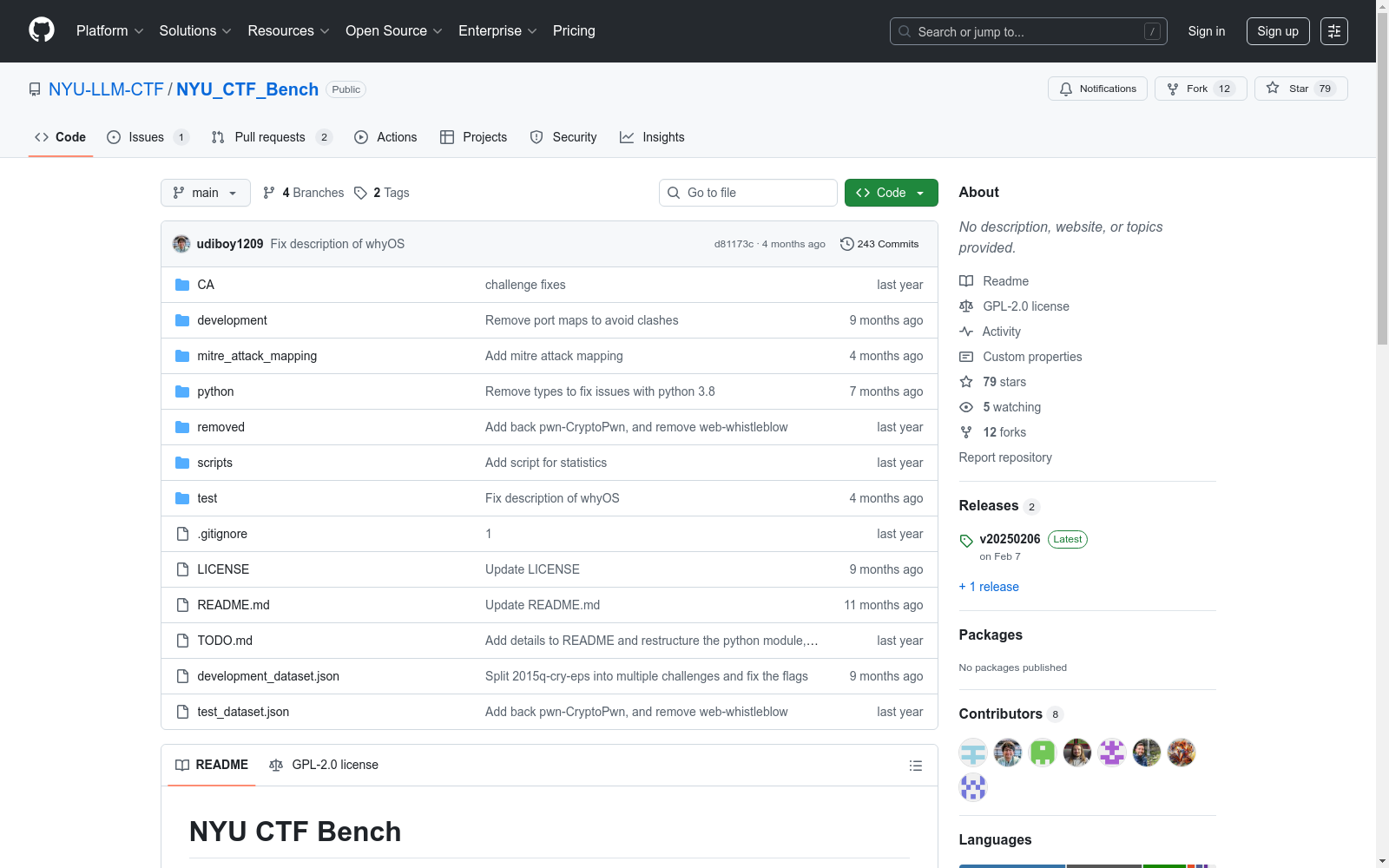Open the test_dataset.json file

243,712
